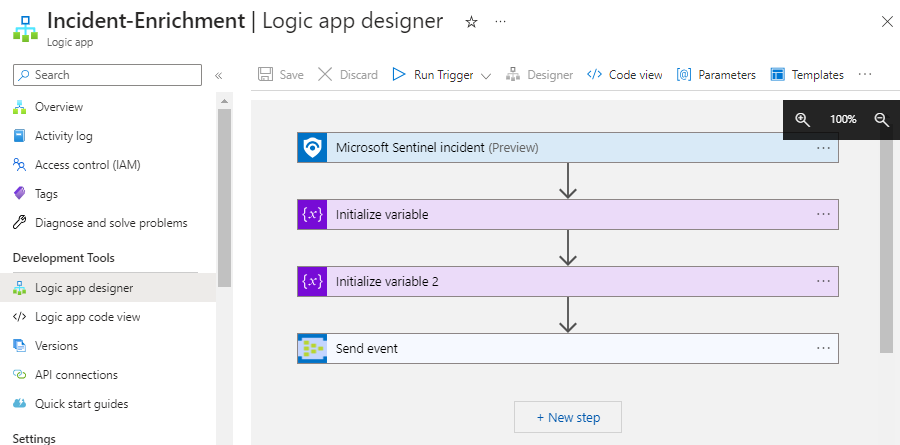Open API connections in the sidebar
Screen dimensions: 900x445
(76, 375)
